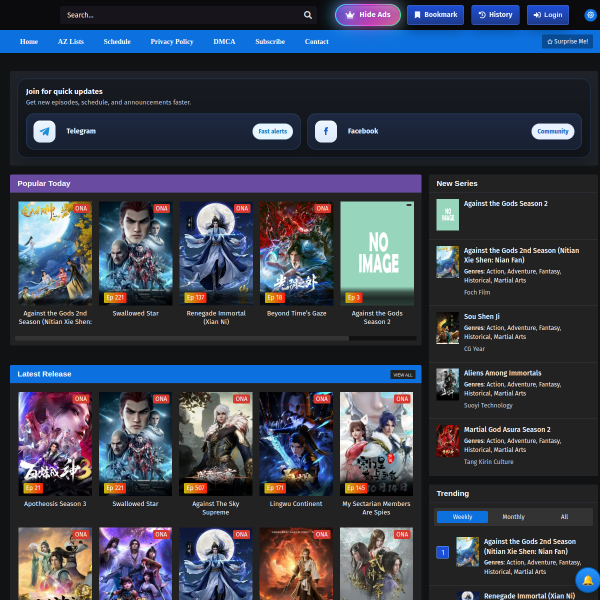600x600 pixels.
Task: Click the CG Year studio text
Action: click(474, 349)
